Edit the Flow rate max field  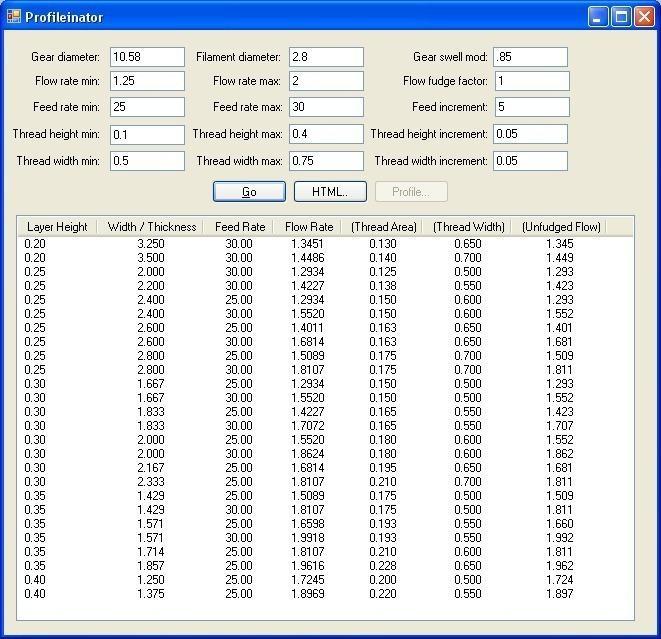point(326,81)
